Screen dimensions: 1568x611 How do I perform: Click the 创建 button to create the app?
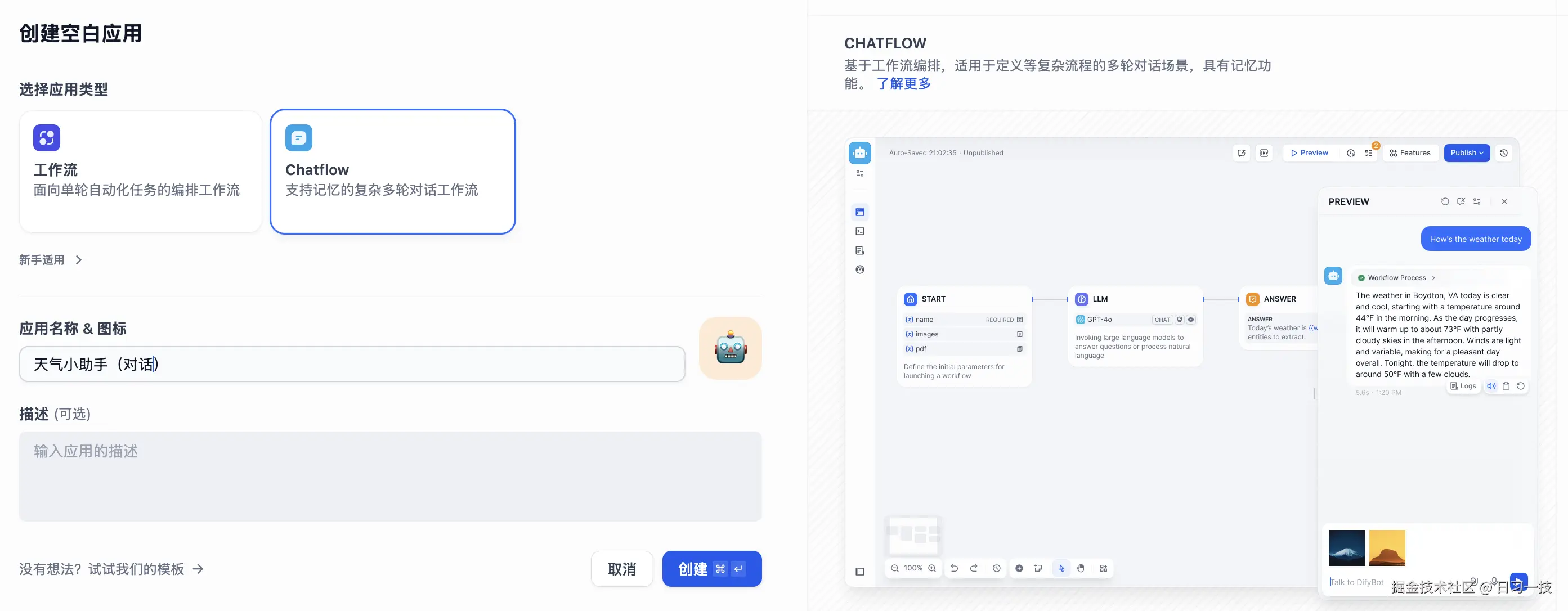(x=711, y=568)
